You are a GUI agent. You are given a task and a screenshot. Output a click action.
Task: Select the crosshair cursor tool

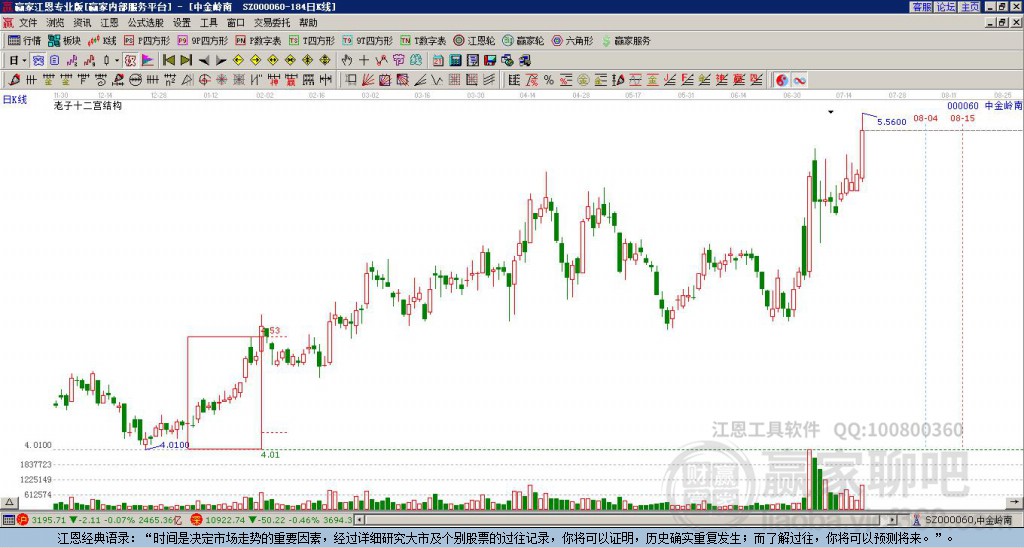coord(364,61)
